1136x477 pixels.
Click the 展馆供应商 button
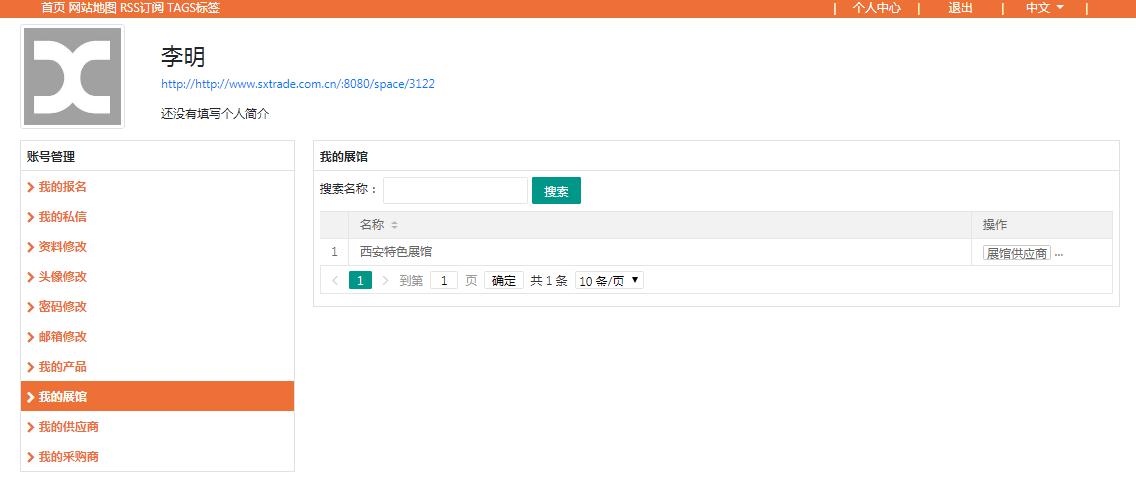coord(1016,254)
